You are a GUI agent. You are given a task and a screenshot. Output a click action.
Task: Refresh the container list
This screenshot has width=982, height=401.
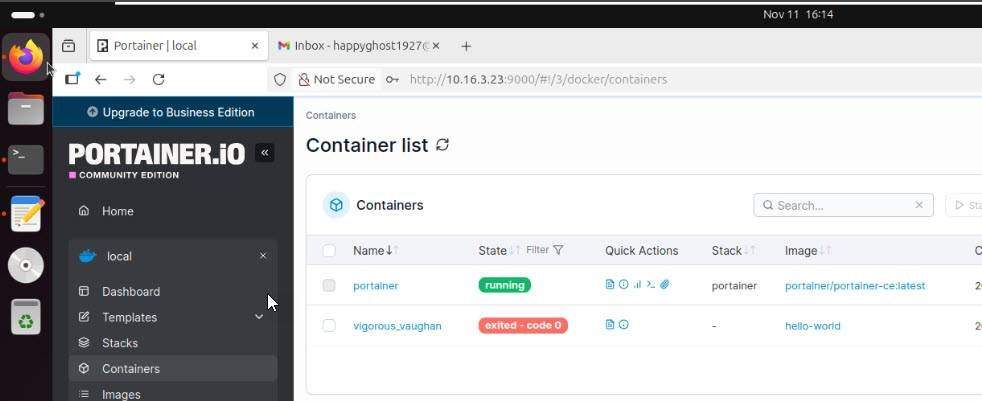click(442, 145)
